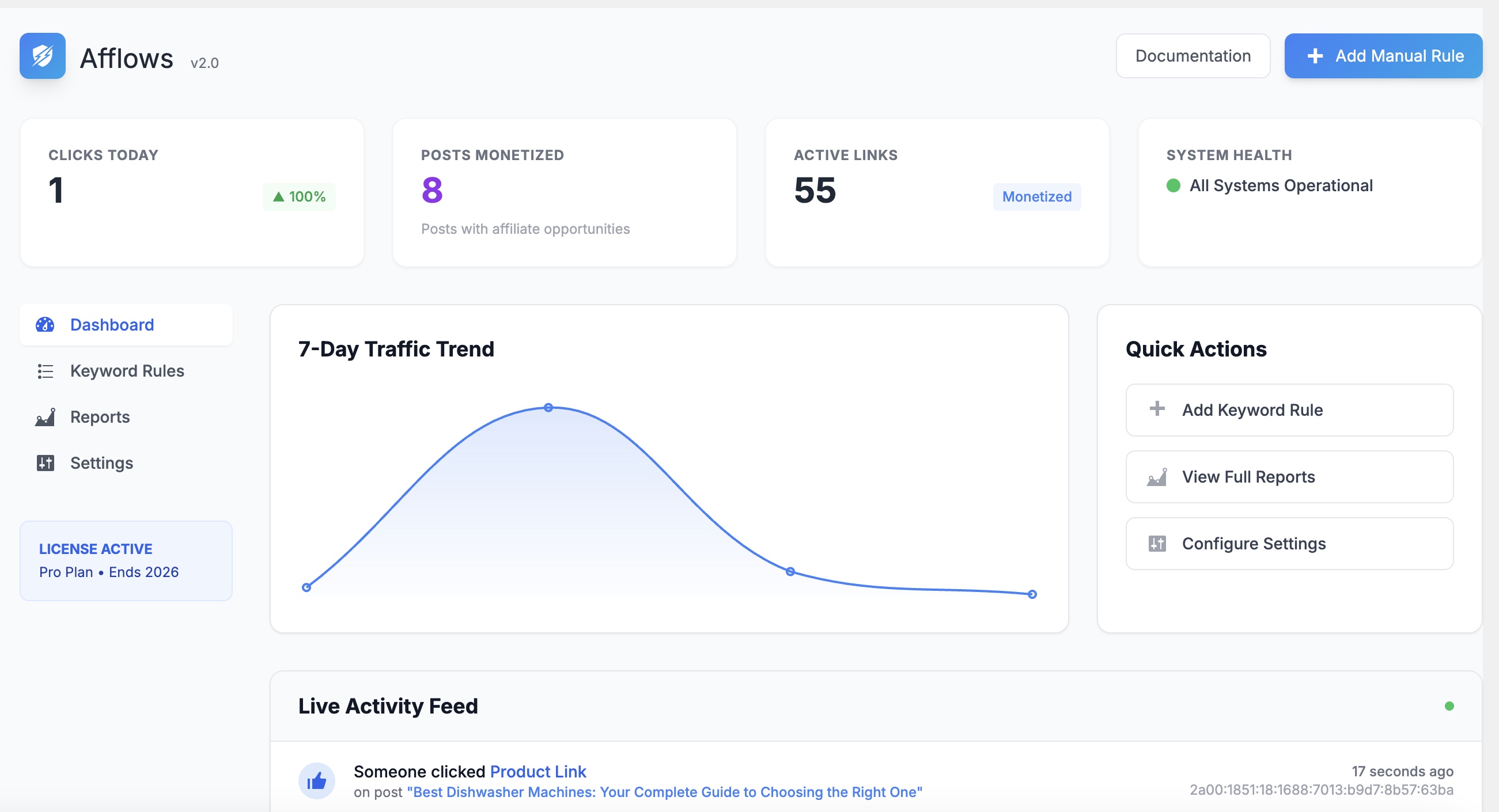Select the Reports chart icon in sidebar
The height and width of the screenshot is (812, 1499).
(46, 417)
